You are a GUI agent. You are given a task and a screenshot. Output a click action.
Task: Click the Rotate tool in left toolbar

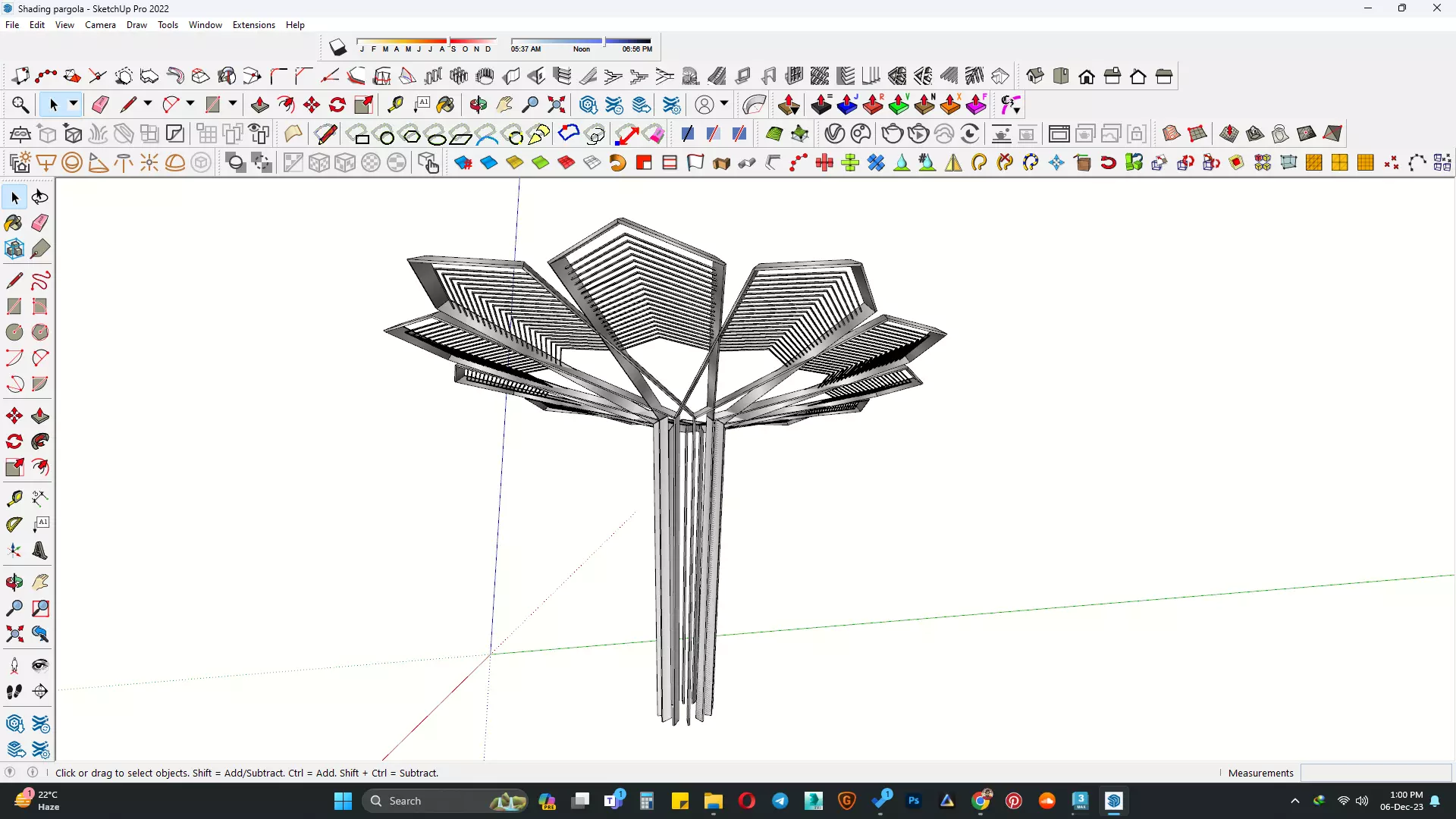14,441
